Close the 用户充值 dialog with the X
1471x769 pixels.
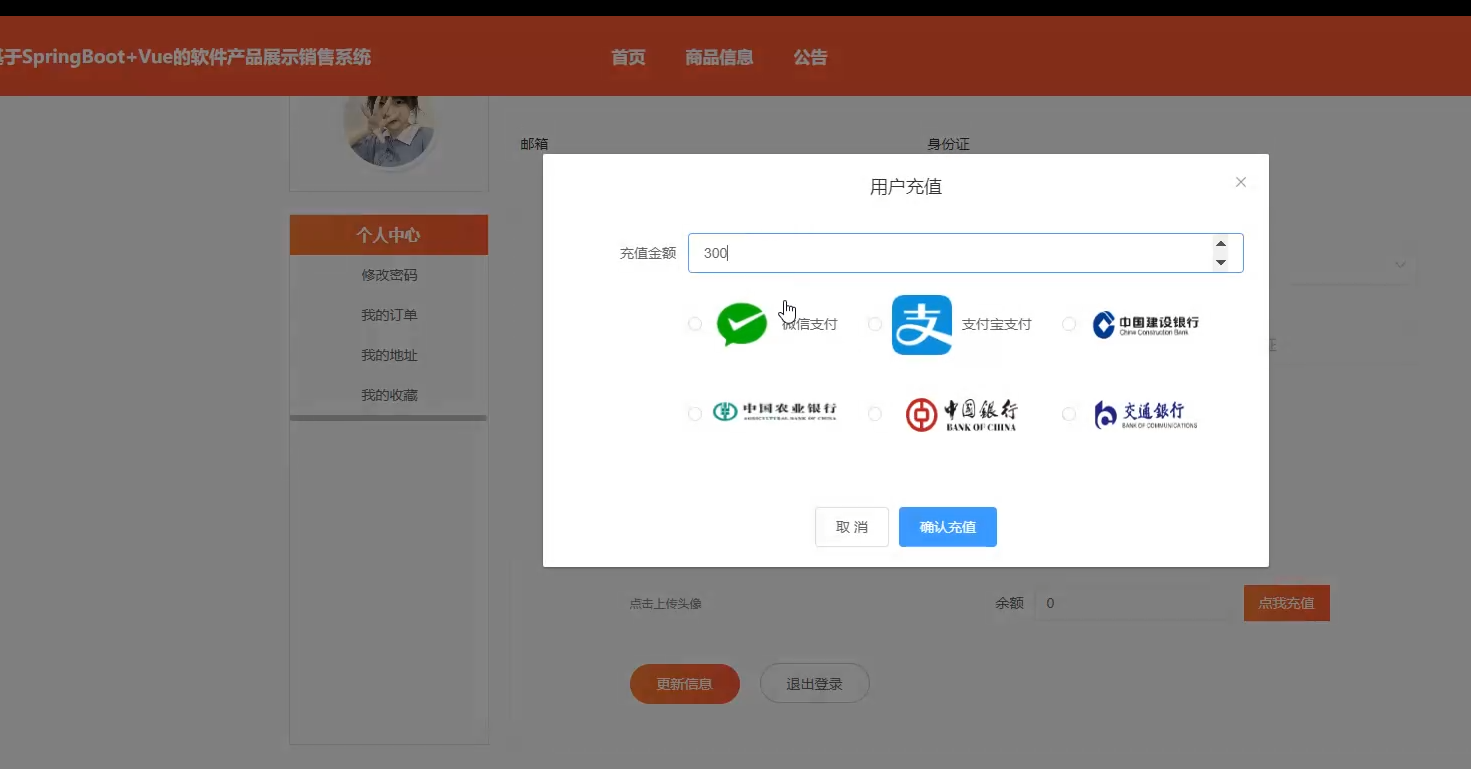pos(1241,182)
